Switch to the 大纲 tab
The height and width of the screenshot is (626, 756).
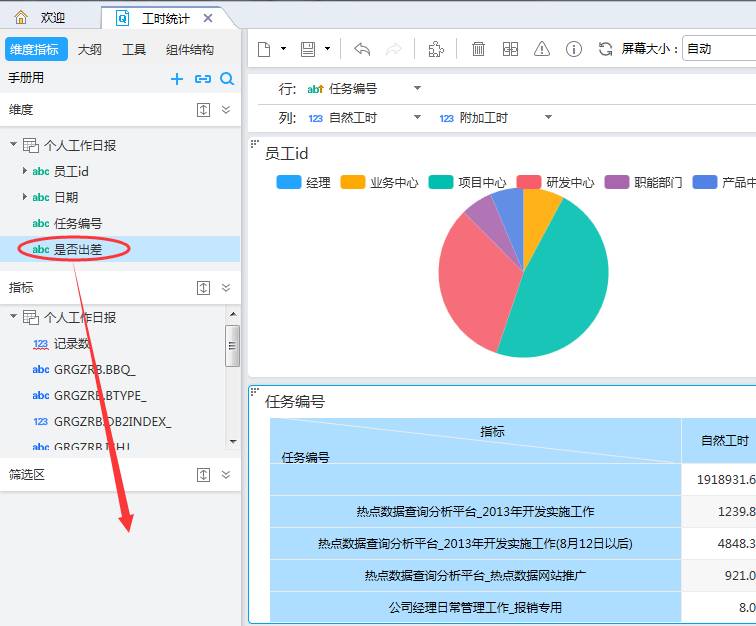pyautogui.click(x=90, y=49)
